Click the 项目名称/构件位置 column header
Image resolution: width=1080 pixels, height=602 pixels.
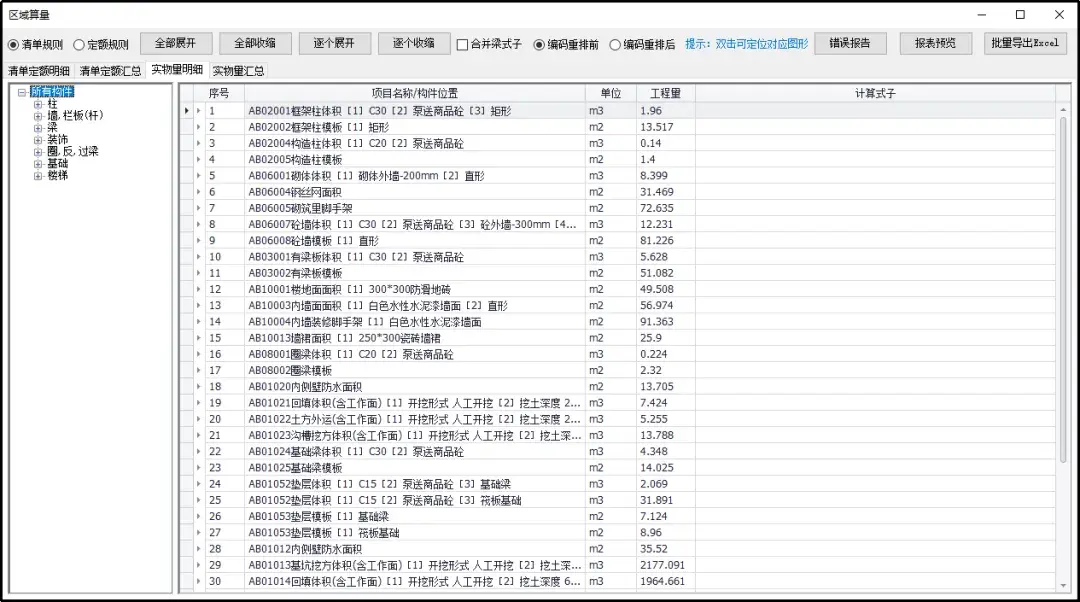pos(415,93)
